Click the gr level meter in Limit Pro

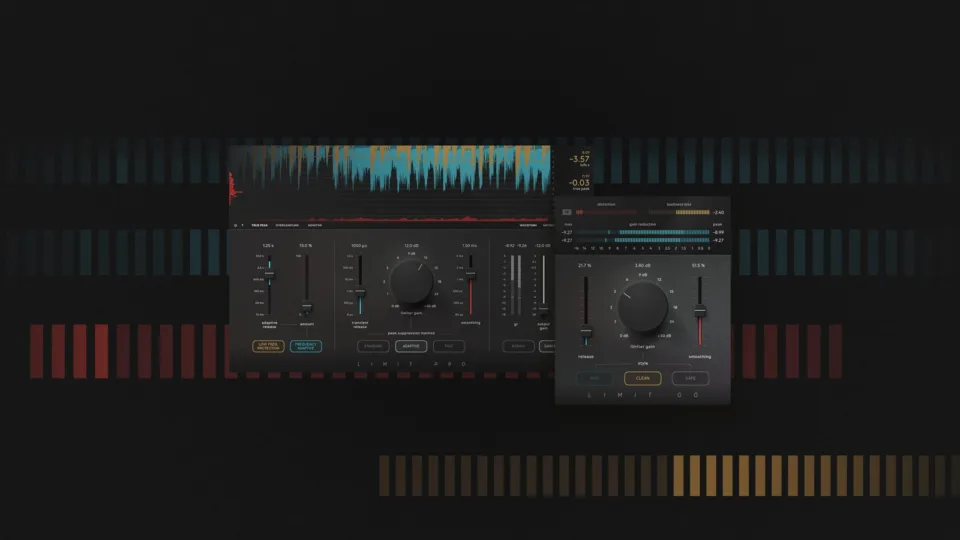pos(516,285)
